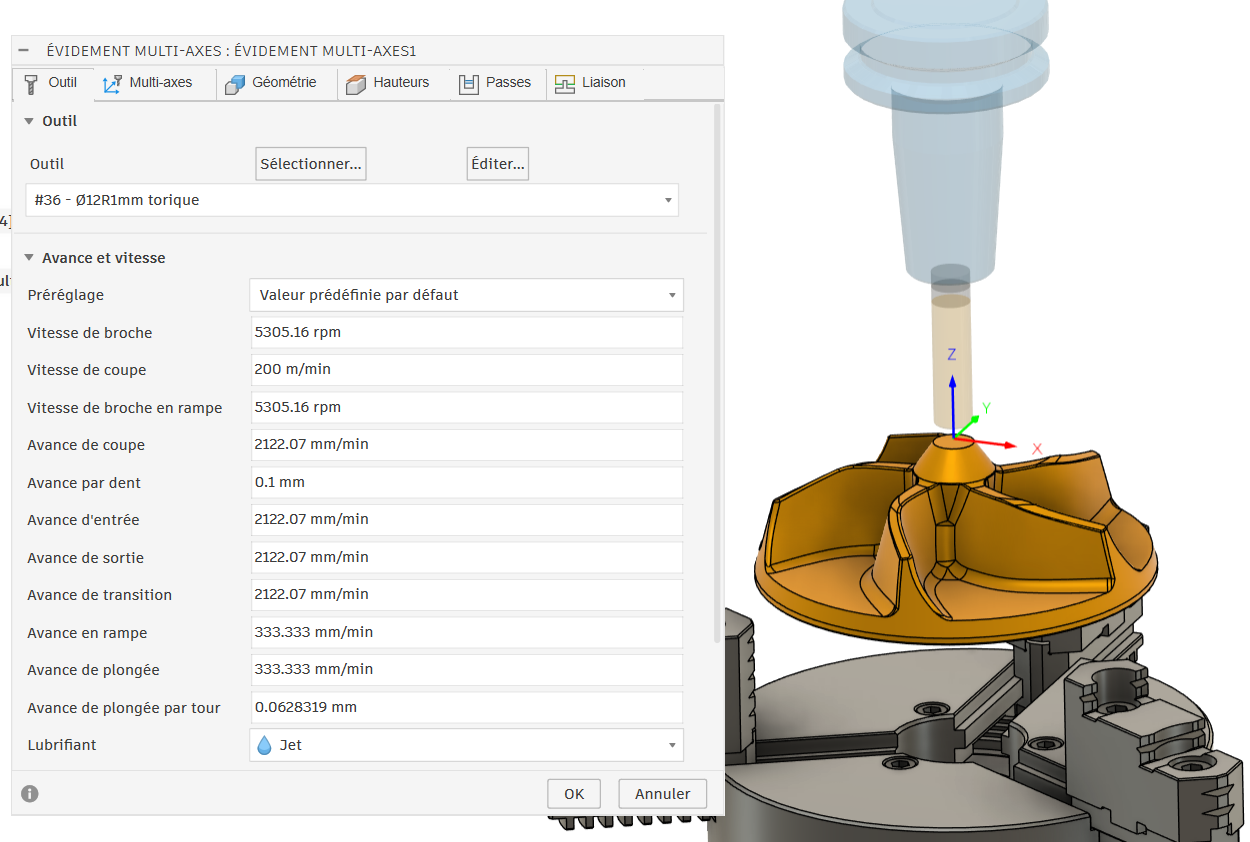Click the Passes tab icon
This screenshot has width=1250, height=842.
[469, 84]
